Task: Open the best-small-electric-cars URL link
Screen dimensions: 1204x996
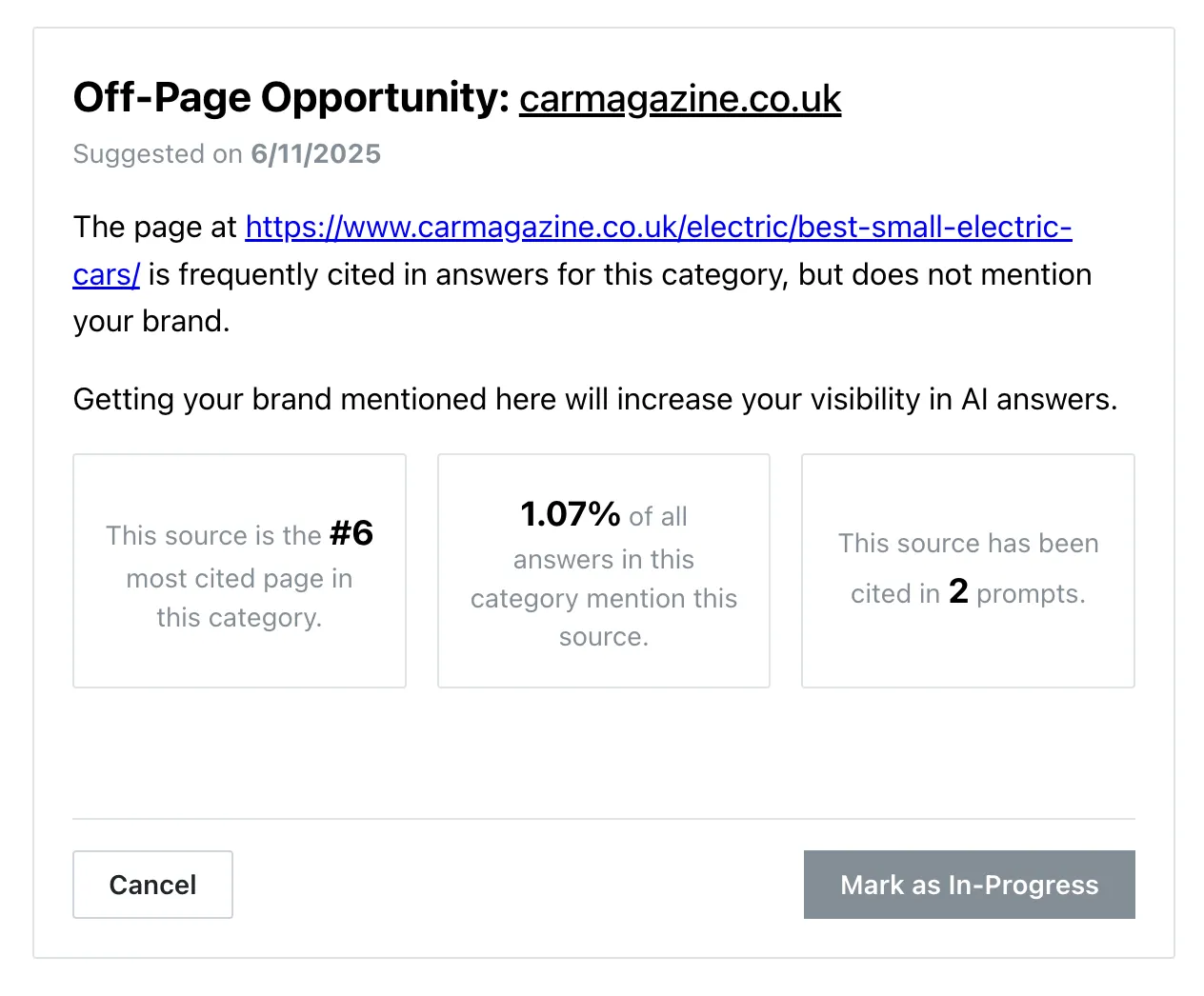Action: pos(658,227)
